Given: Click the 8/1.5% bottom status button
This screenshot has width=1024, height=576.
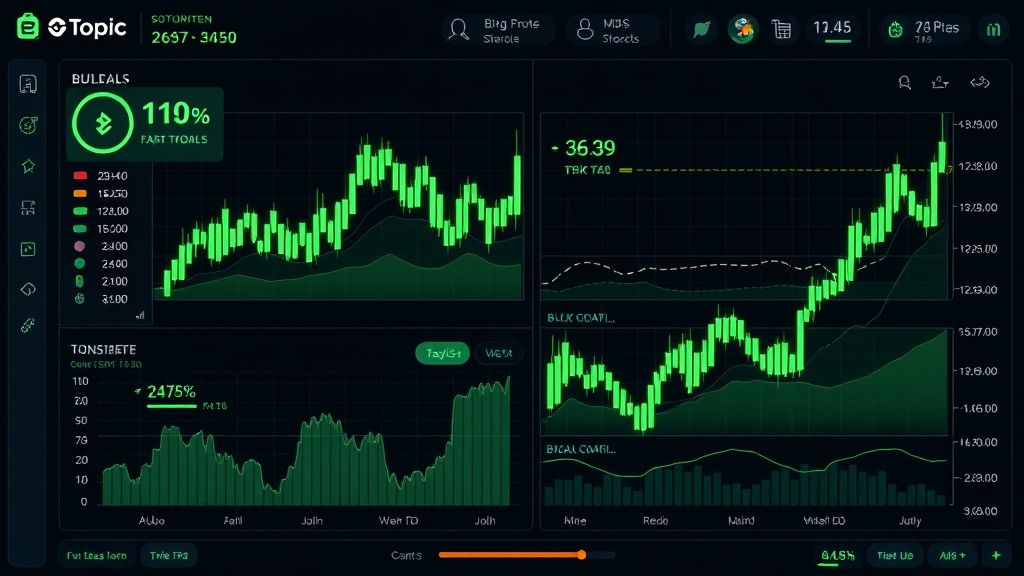Looking at the screenshot, I should 838,556.
